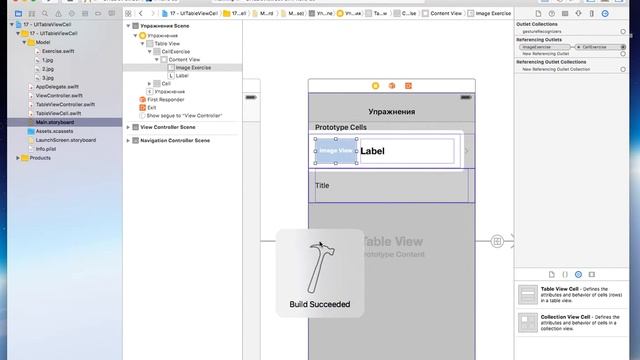Open AppDelegate.swift
Screen dimensions: 640x360
[x=57, y=87]
